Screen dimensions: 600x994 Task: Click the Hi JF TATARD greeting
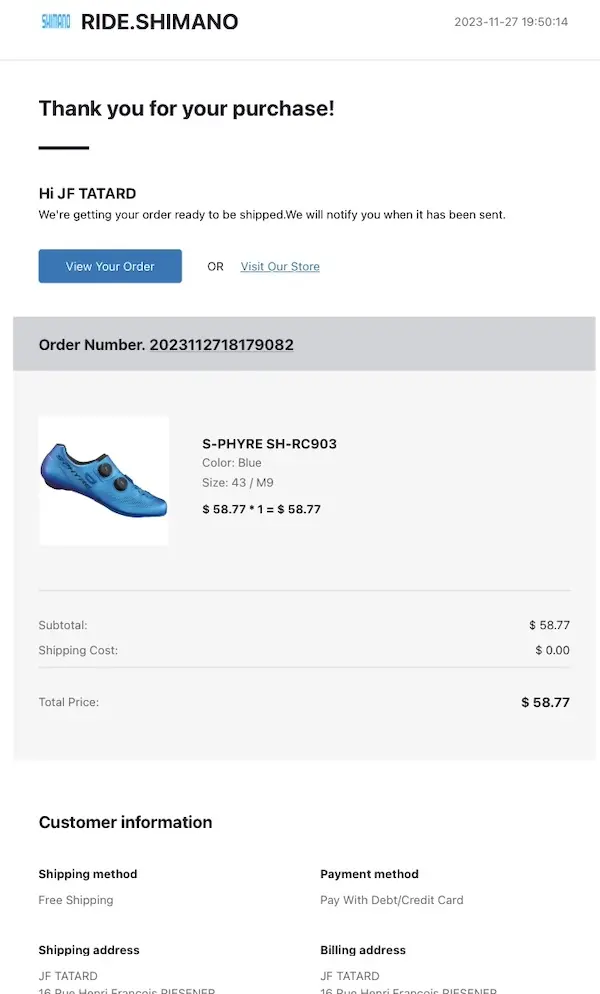tap(87, 193)
